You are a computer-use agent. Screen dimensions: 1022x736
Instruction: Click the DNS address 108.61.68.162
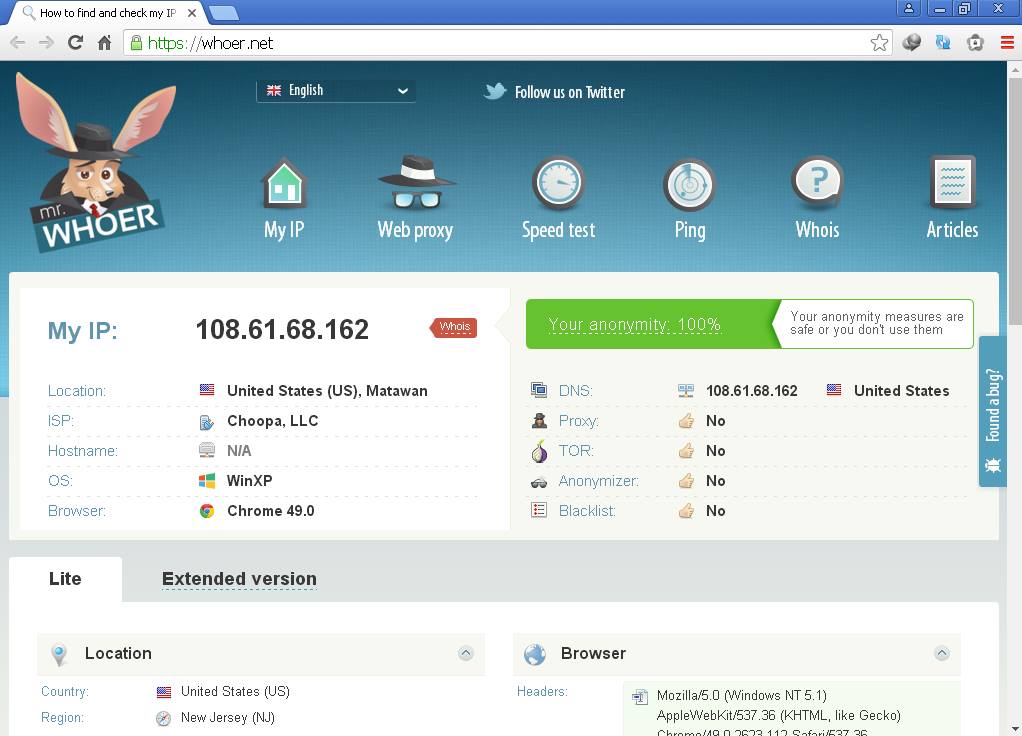pyautogui.click(x=752, y=391)
